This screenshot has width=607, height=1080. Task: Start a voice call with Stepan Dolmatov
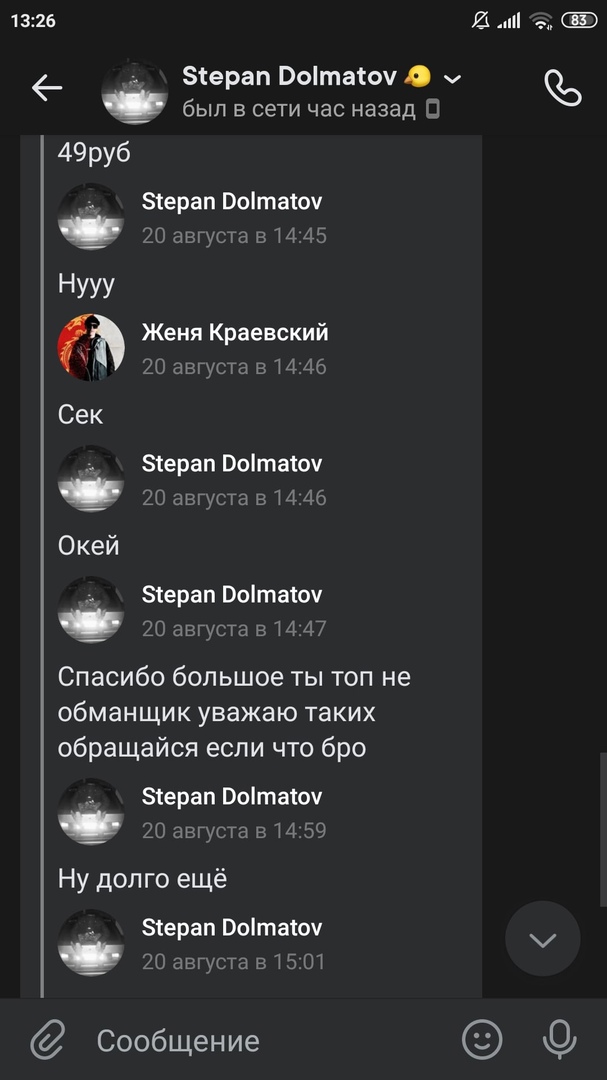563,87
